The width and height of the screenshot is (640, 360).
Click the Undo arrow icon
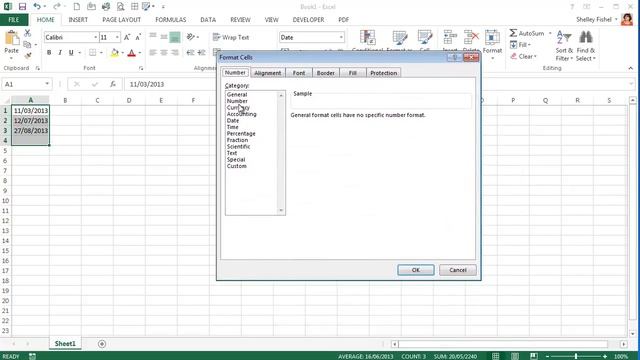[37, 7]
